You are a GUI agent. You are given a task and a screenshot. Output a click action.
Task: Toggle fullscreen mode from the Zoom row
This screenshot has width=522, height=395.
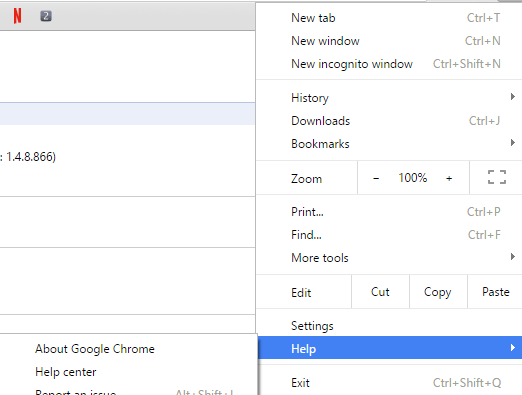[497, 177]
